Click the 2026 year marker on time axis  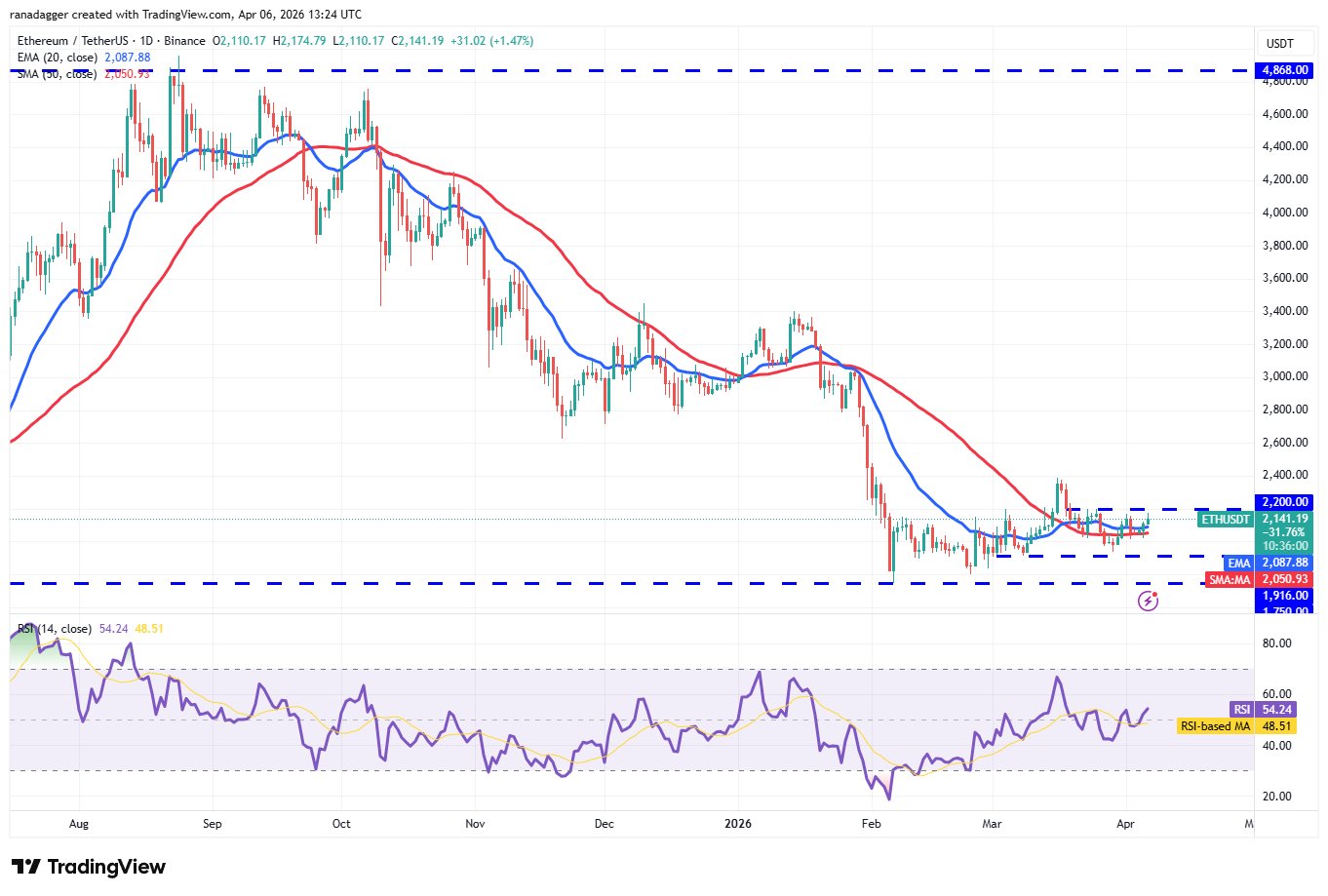(738, 824)
